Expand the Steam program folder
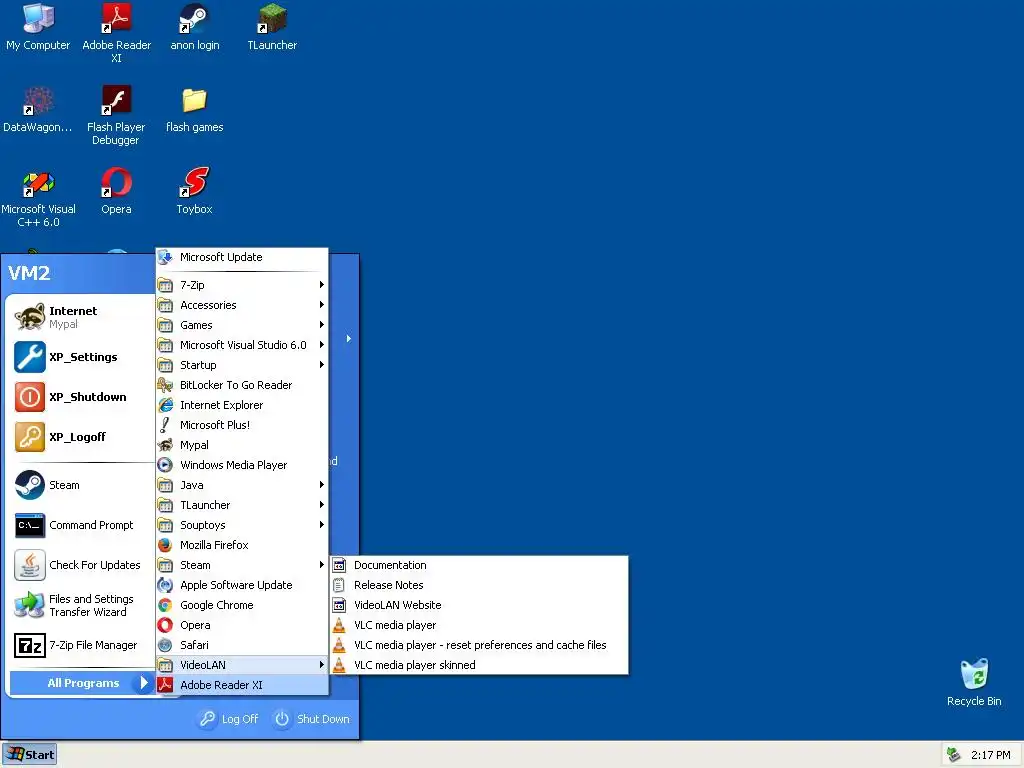1024x768 pixels. (x=242, y=566)
